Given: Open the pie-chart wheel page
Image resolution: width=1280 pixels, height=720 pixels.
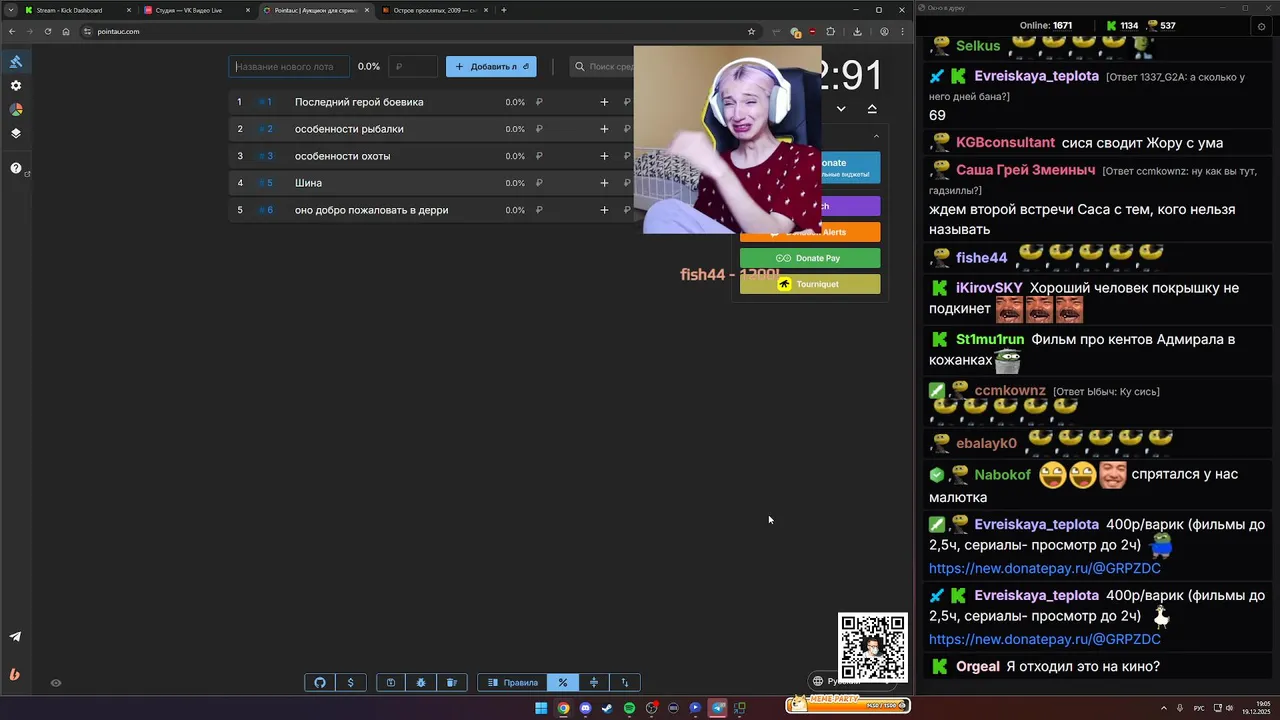Looking at the screenshot, I should click(x=16, y=110).
